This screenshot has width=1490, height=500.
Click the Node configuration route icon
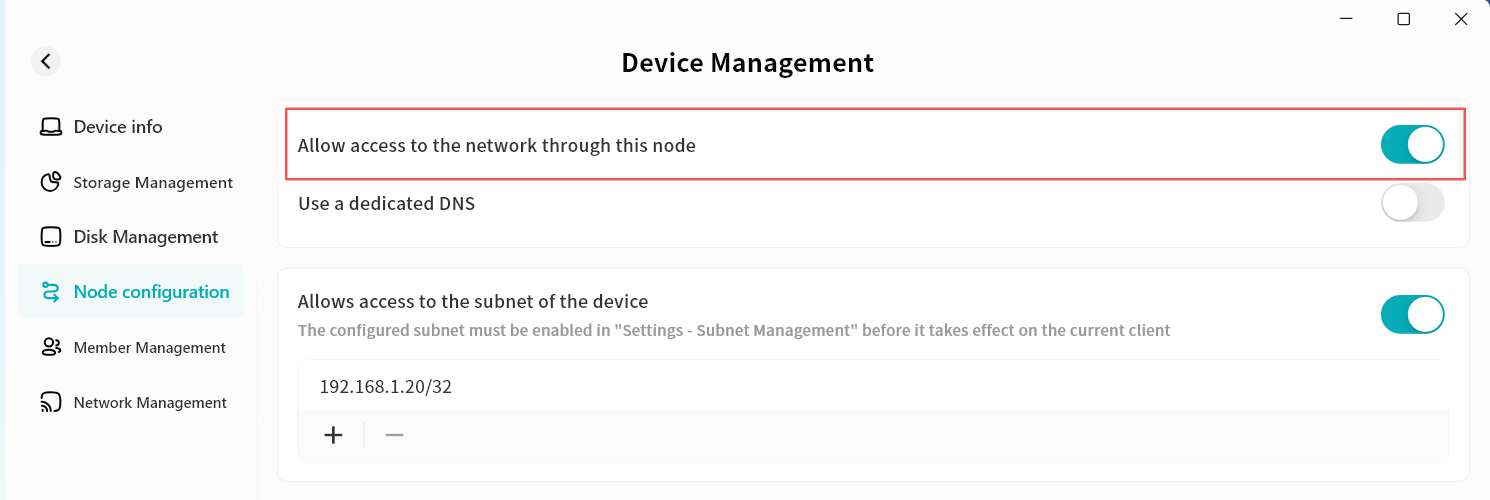point(50,292)
